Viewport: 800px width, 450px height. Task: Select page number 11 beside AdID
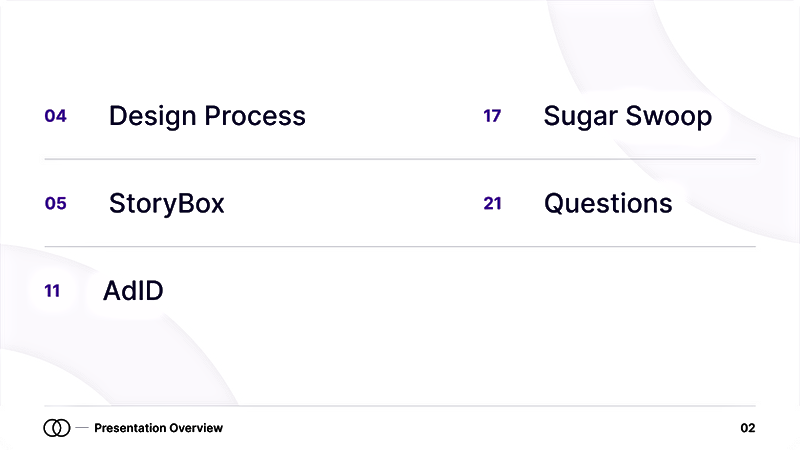(x=52, y=292)
